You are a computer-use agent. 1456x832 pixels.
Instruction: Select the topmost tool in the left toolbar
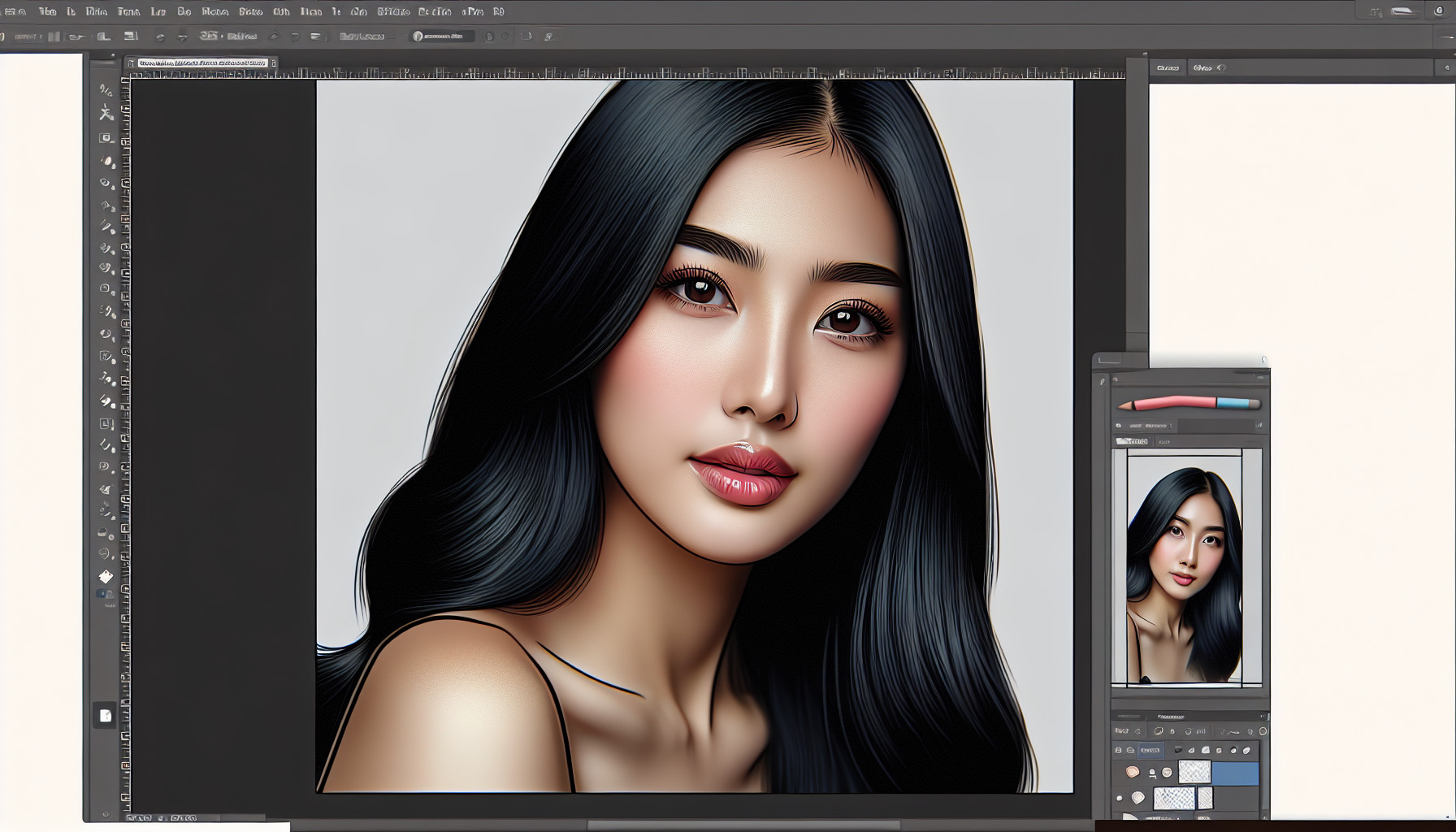(106, 89)
